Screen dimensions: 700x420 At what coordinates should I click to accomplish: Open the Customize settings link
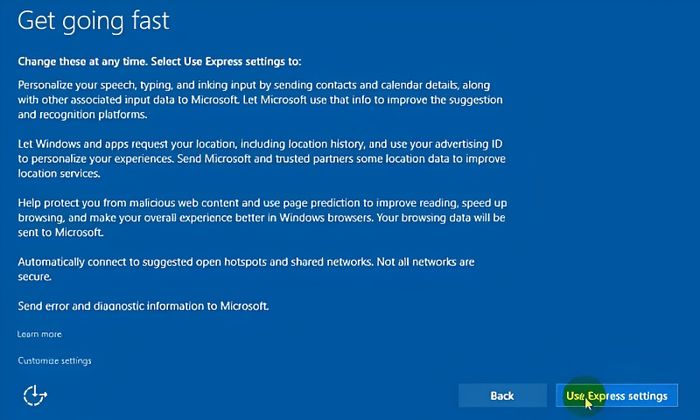point(54,361)
